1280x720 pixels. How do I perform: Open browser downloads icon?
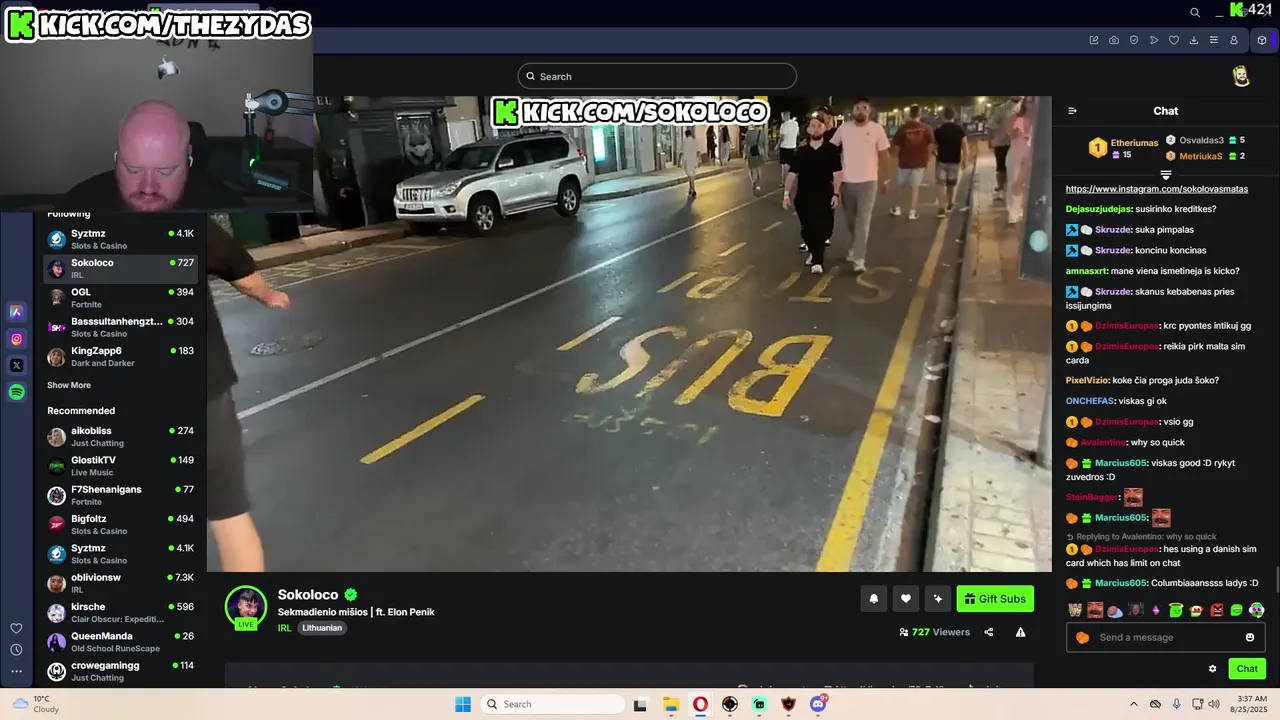coord(1194,40)
